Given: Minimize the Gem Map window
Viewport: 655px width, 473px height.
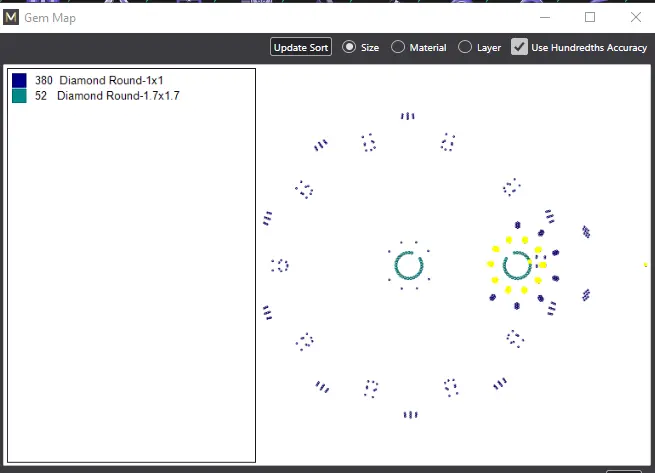Looking at the screenshot, I should [545, 17].
